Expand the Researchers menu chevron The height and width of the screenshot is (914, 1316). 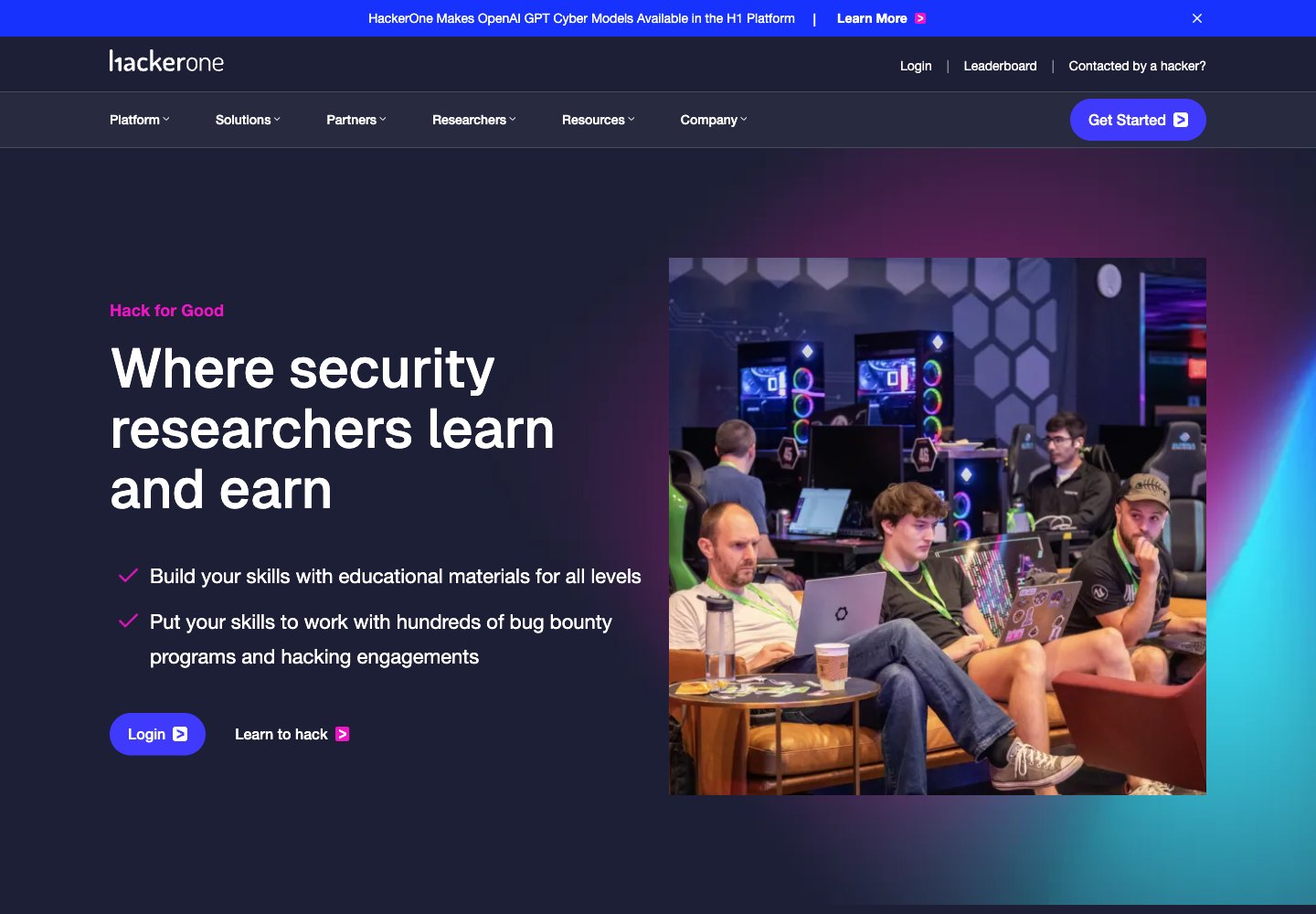point(513,120)
